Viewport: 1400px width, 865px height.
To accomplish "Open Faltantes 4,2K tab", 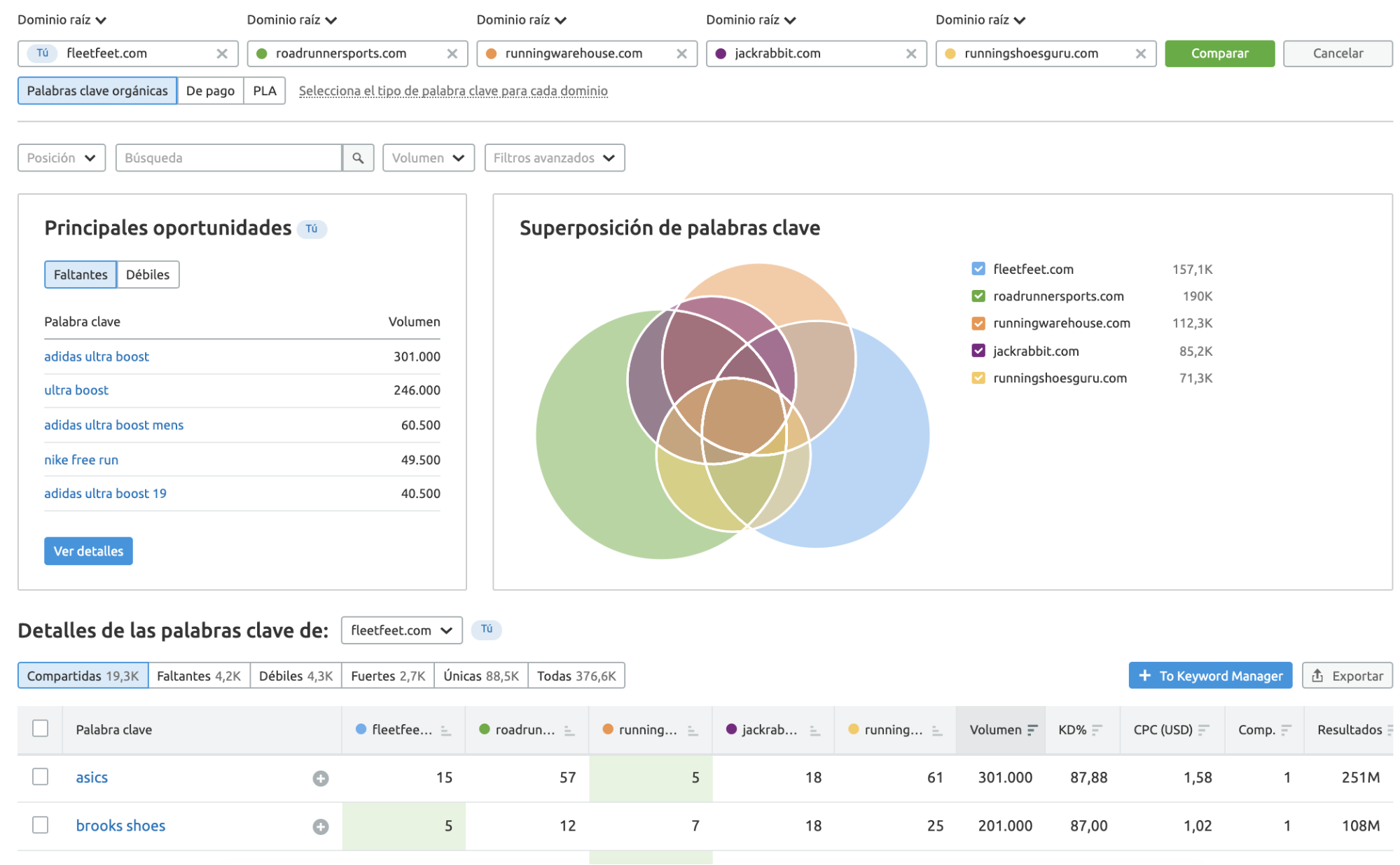I will coord(199,677).
